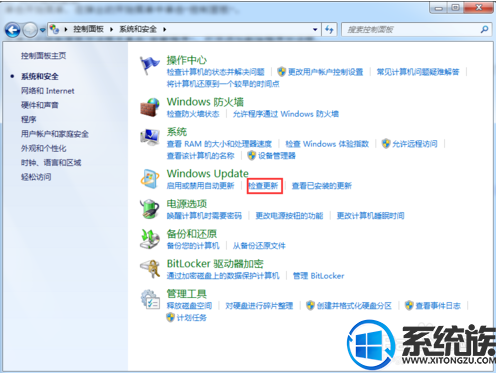
Task: Go back with the blue back arrow
Action: tap(13, 30)
